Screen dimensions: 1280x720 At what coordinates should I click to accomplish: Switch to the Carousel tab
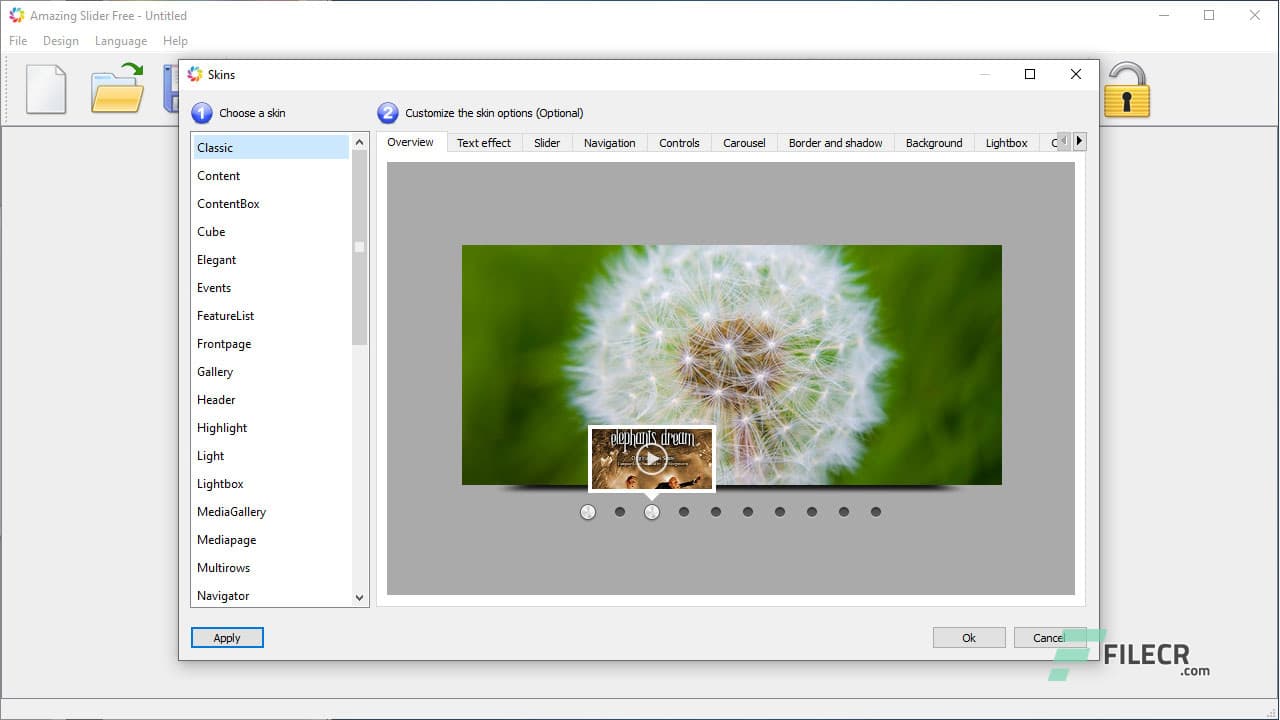(744, 143)
